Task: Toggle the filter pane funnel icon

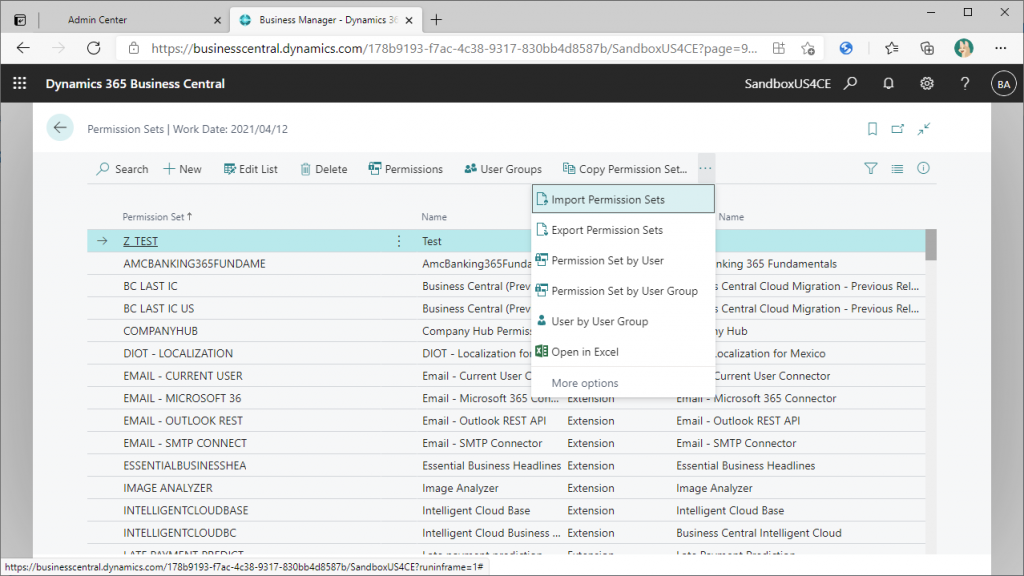Action: coord(871,168)
